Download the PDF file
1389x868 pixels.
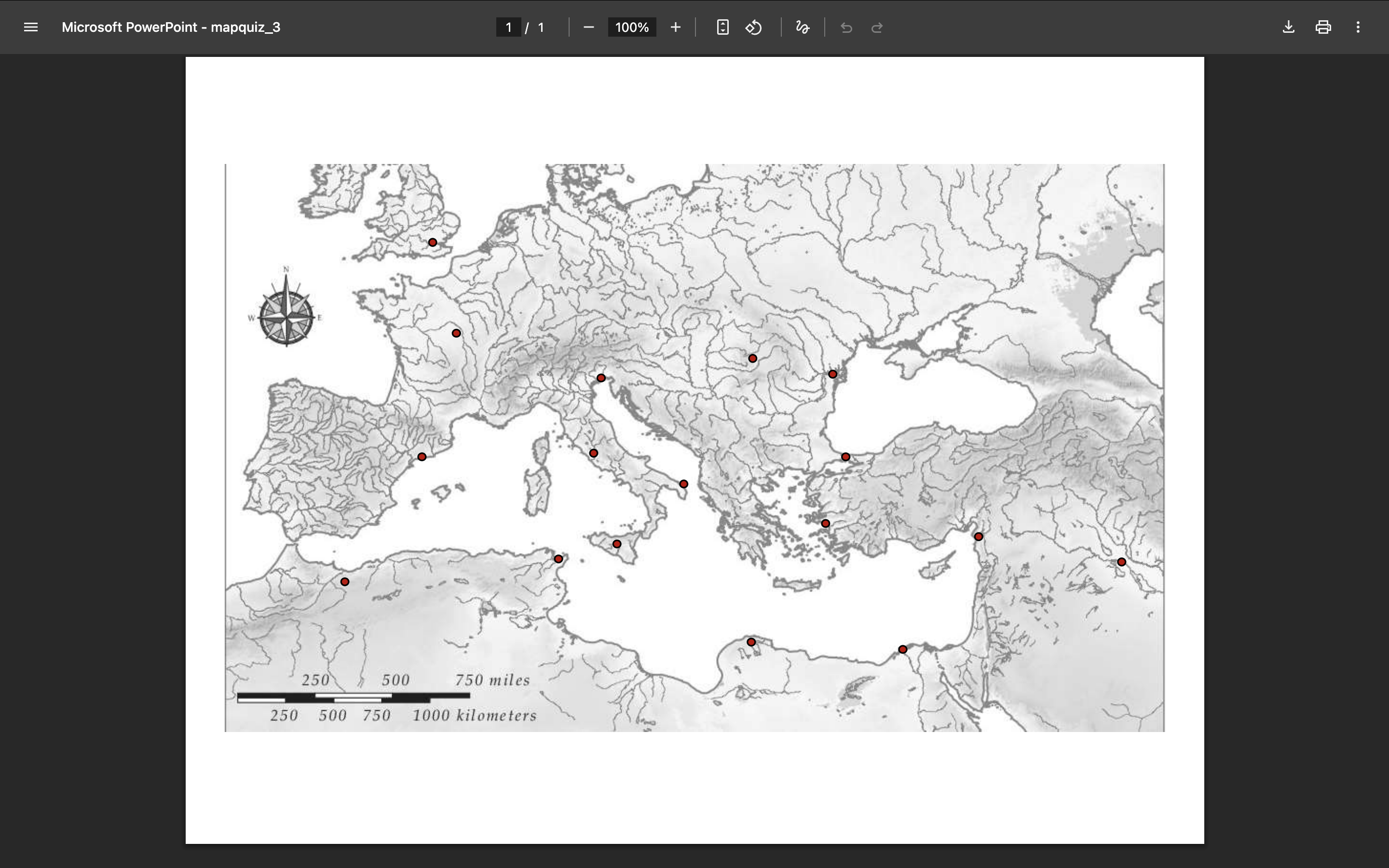1289,27
